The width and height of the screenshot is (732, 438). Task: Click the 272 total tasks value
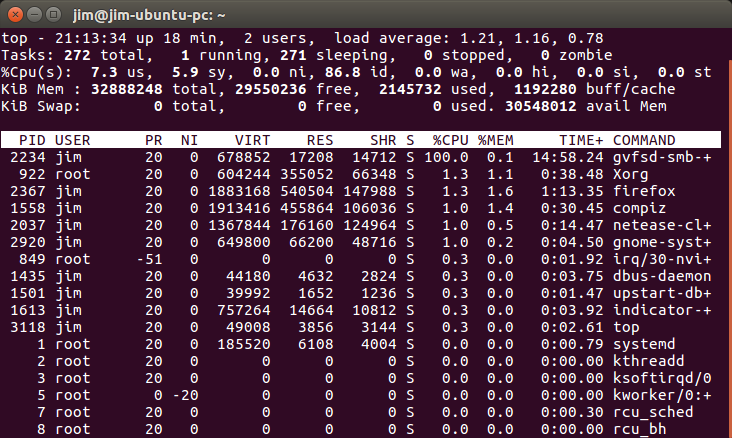[x=77, y=55]
